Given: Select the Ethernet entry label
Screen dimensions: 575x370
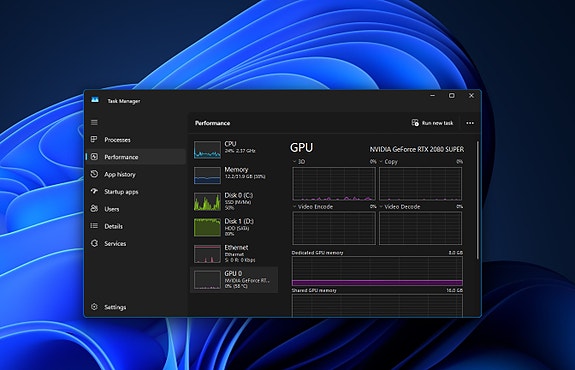Looking at the screenshot, I should click(236, 248).
